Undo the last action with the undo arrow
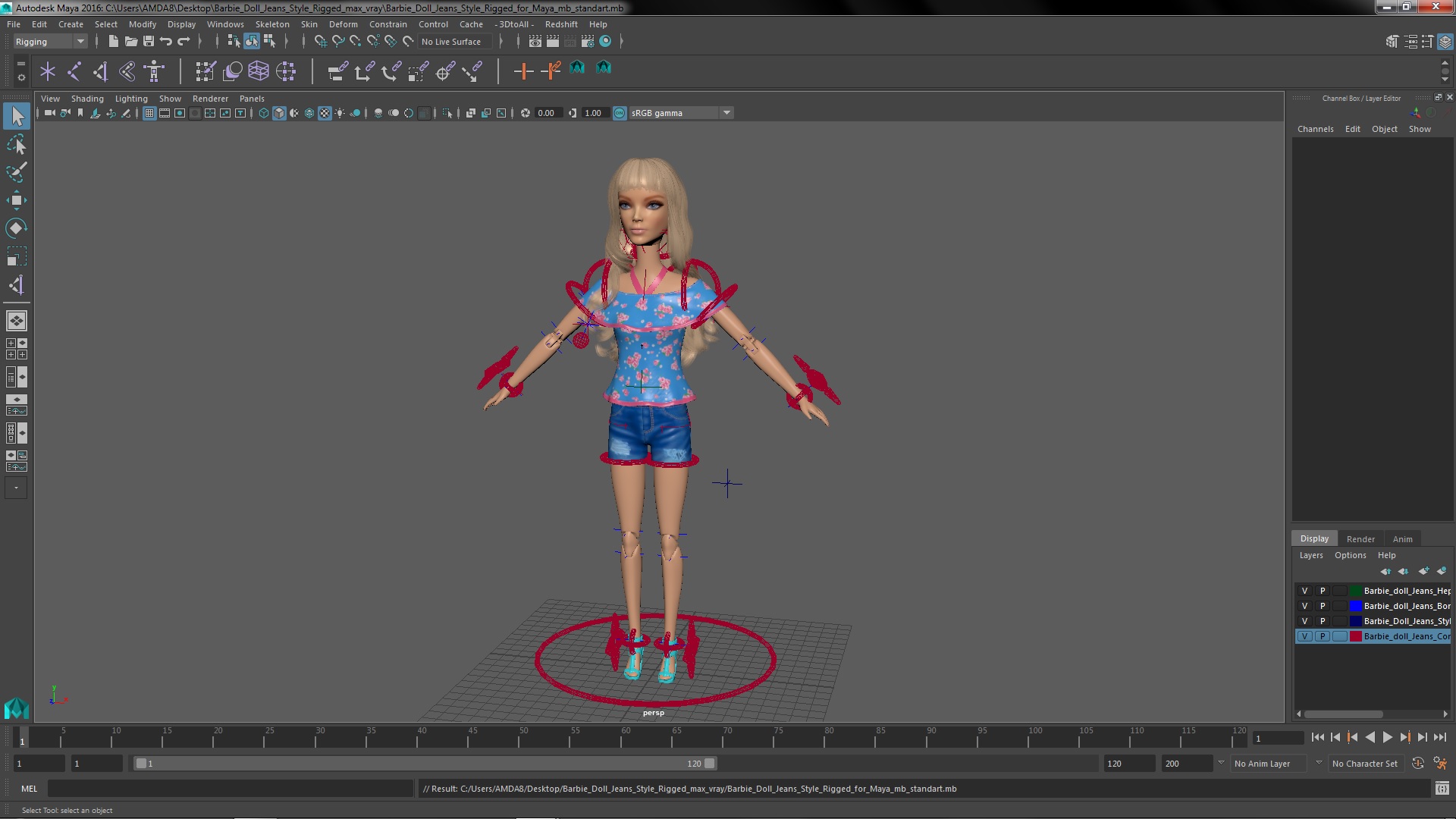This screenshot has height=819, width=1456. click(166, 42)
